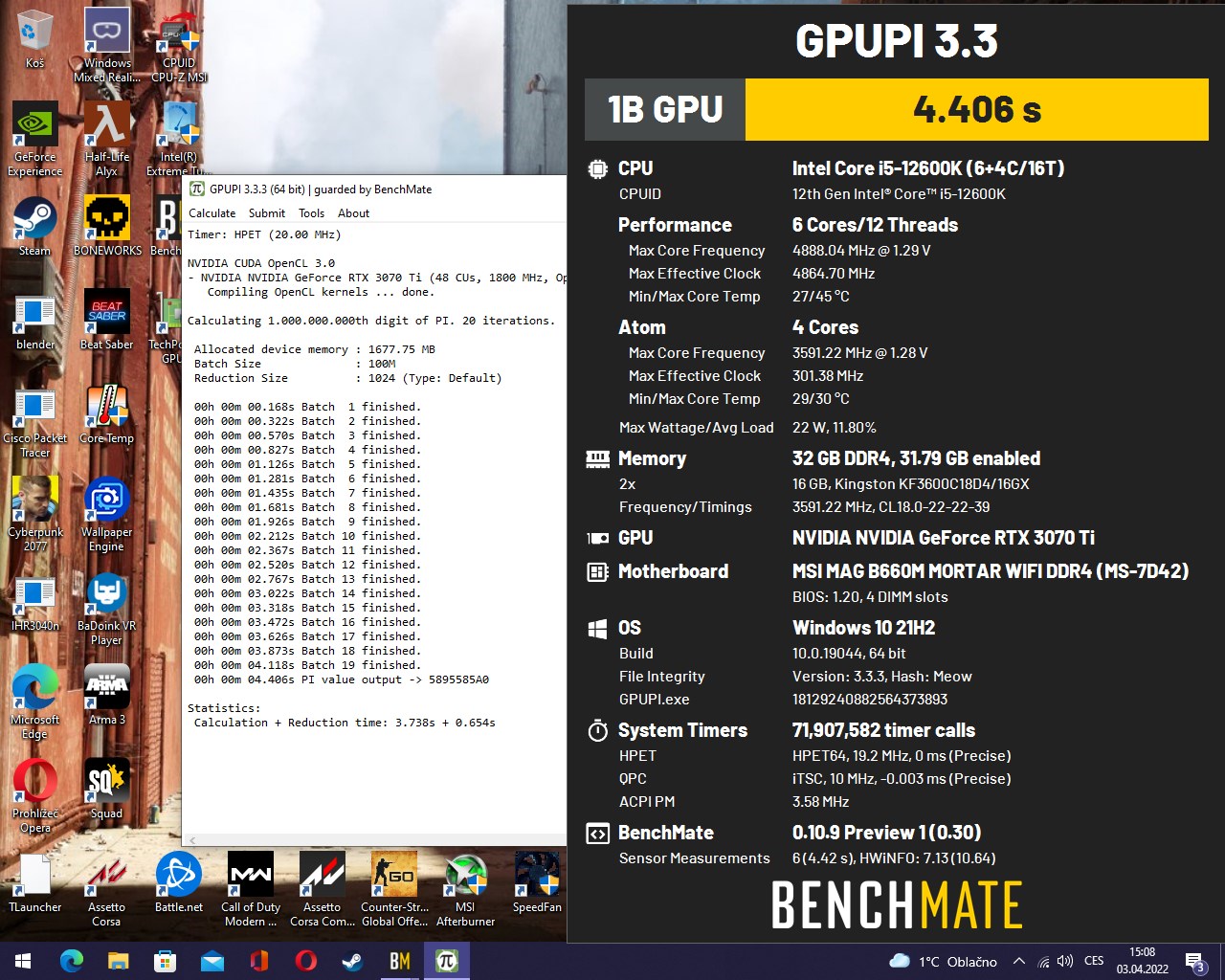Open File Explorer from the taskbar
Screen dimensions: 1225x980
(x=118, y=961)
